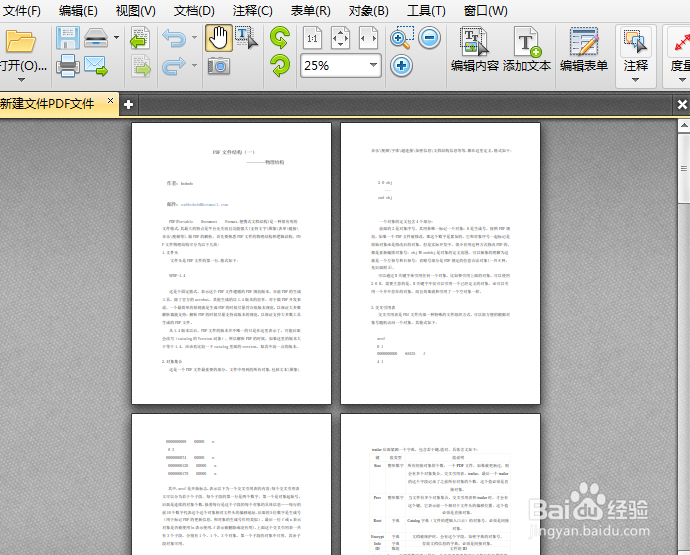Viewport: 690px width, 555px height.
Task: Send the file by email icon
Action: 96,66
